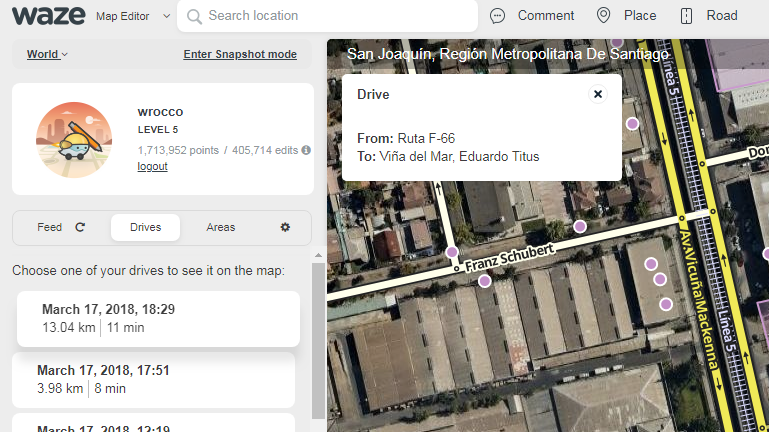Click the Av. Vicuña Mackenna road label
This screenshot has height=432, width=769.
click(699, 300)
